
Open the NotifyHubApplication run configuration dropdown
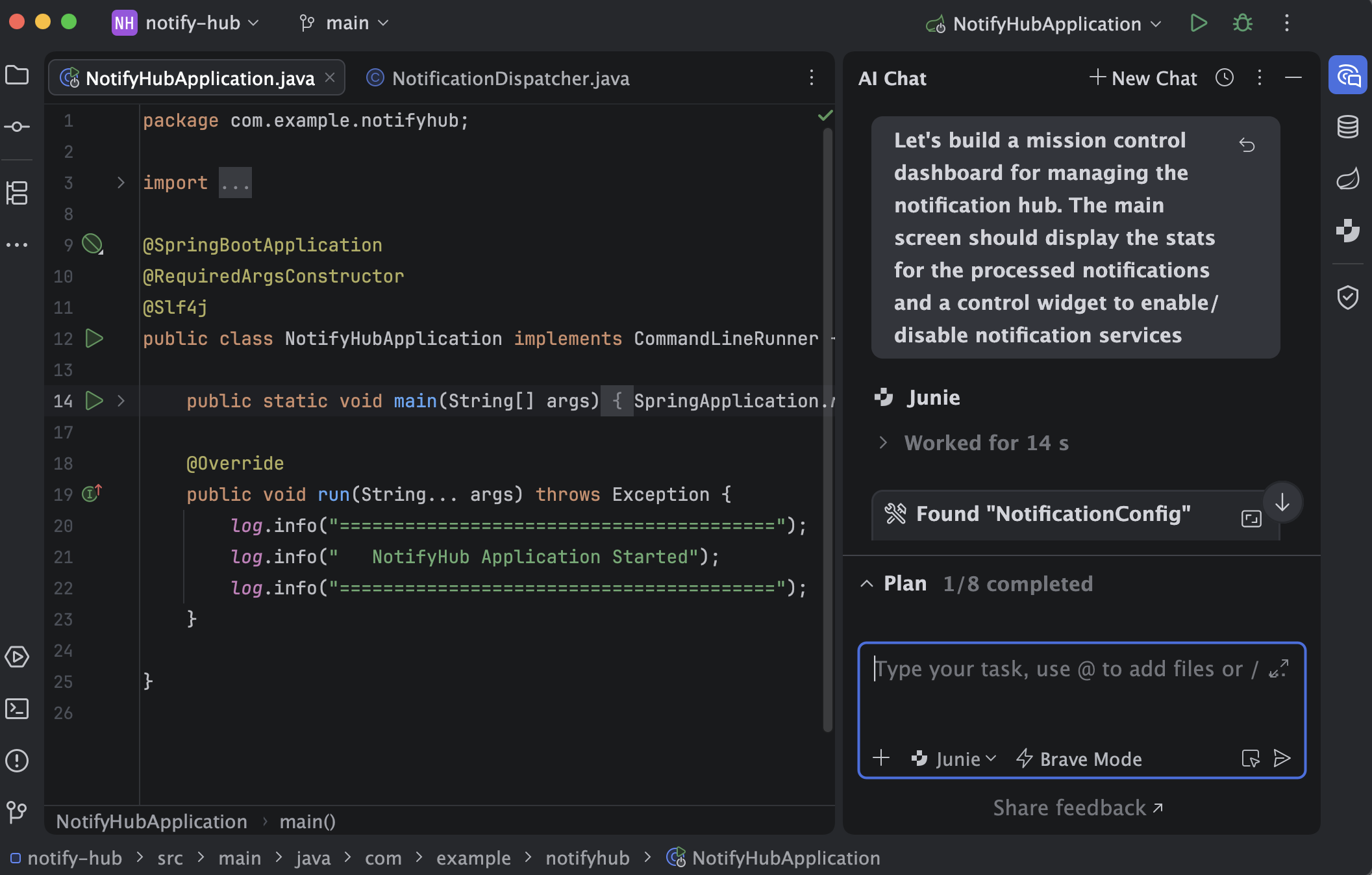(x=1044, y=24)
